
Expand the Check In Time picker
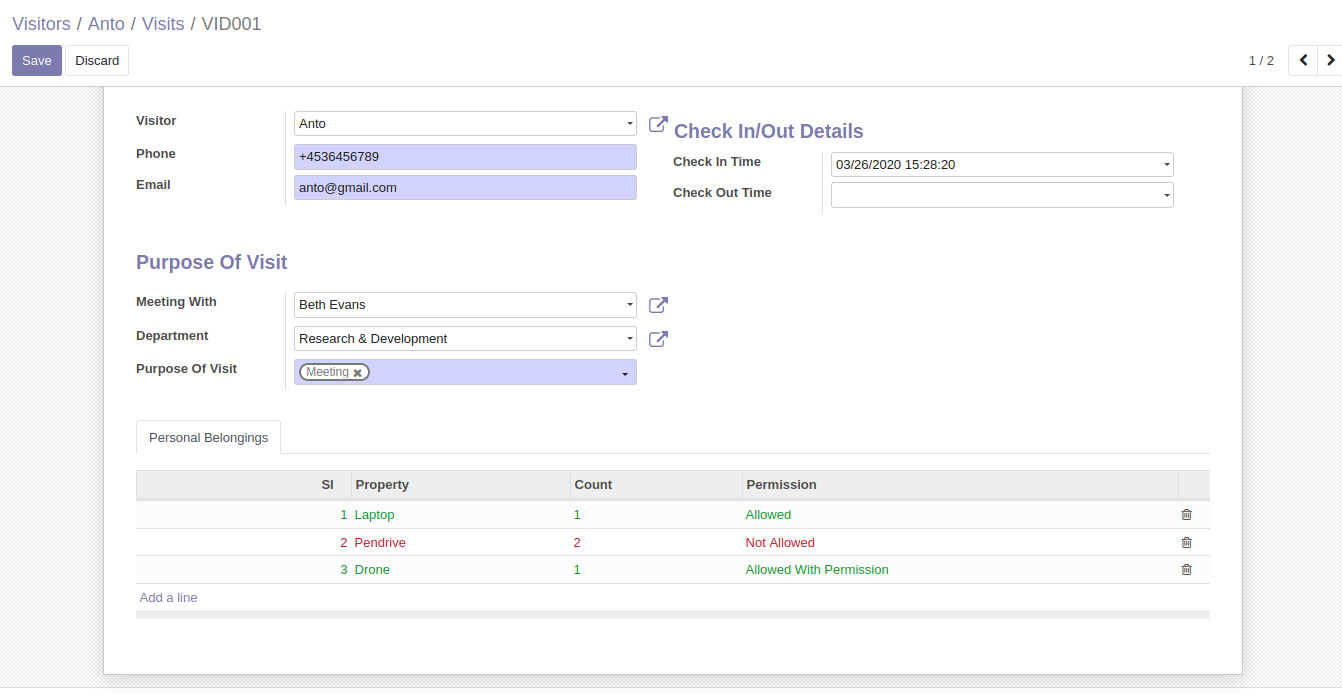(x=1167, y=165)
